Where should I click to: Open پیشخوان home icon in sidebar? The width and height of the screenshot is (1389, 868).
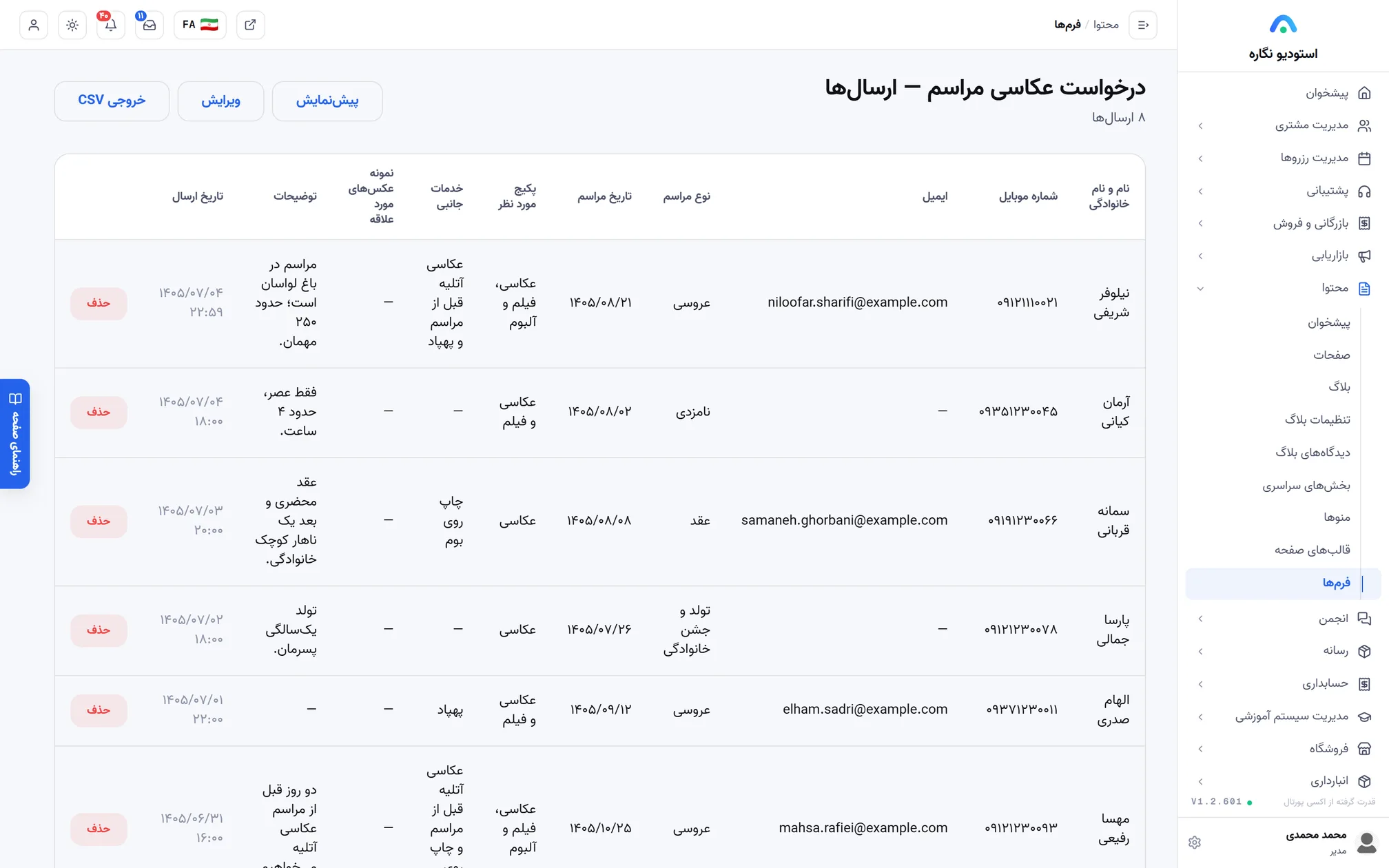(1364, 93)
